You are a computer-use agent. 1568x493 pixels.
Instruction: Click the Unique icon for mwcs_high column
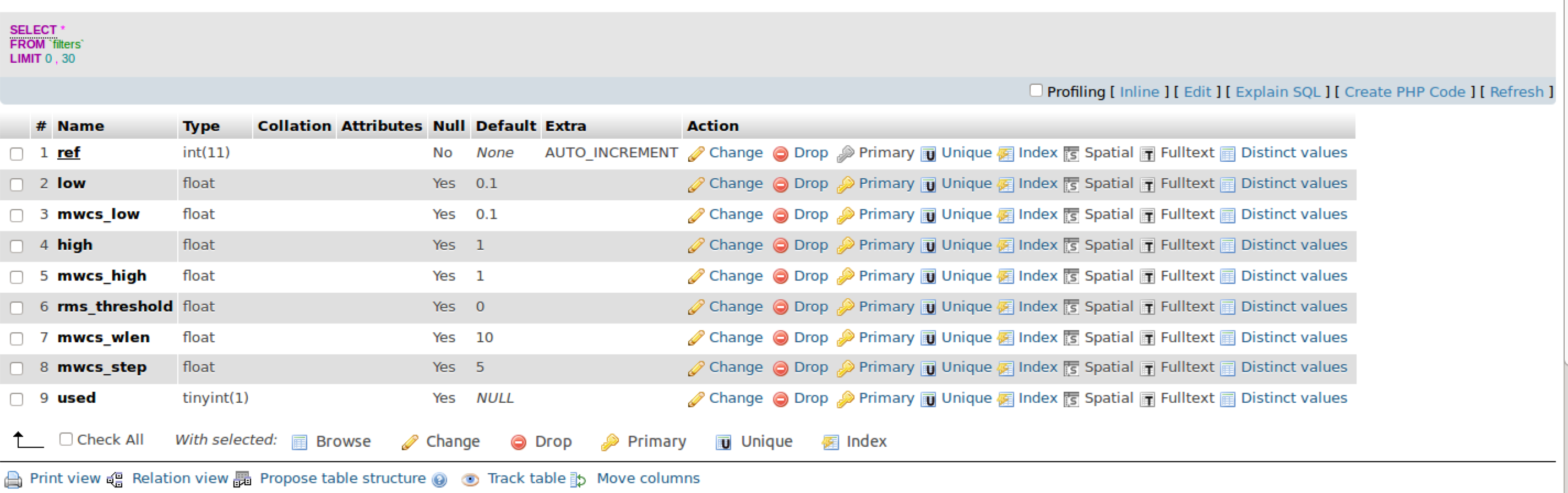click(928, 277)
